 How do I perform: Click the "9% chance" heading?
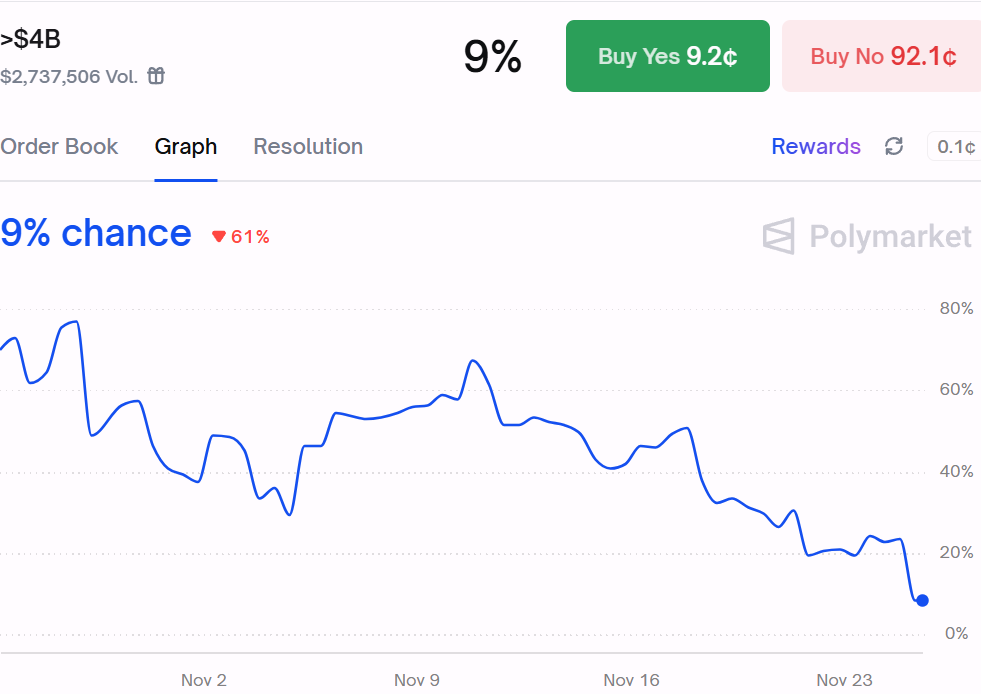(95, 233)
